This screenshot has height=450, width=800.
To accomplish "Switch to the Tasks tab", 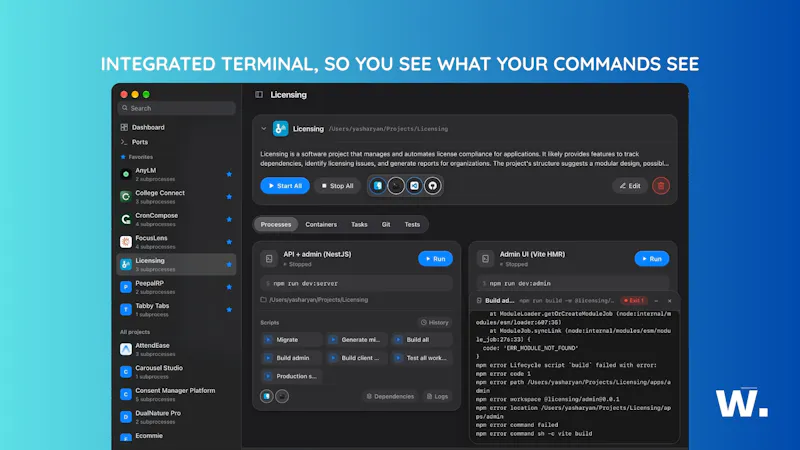I will click(359, 224).
